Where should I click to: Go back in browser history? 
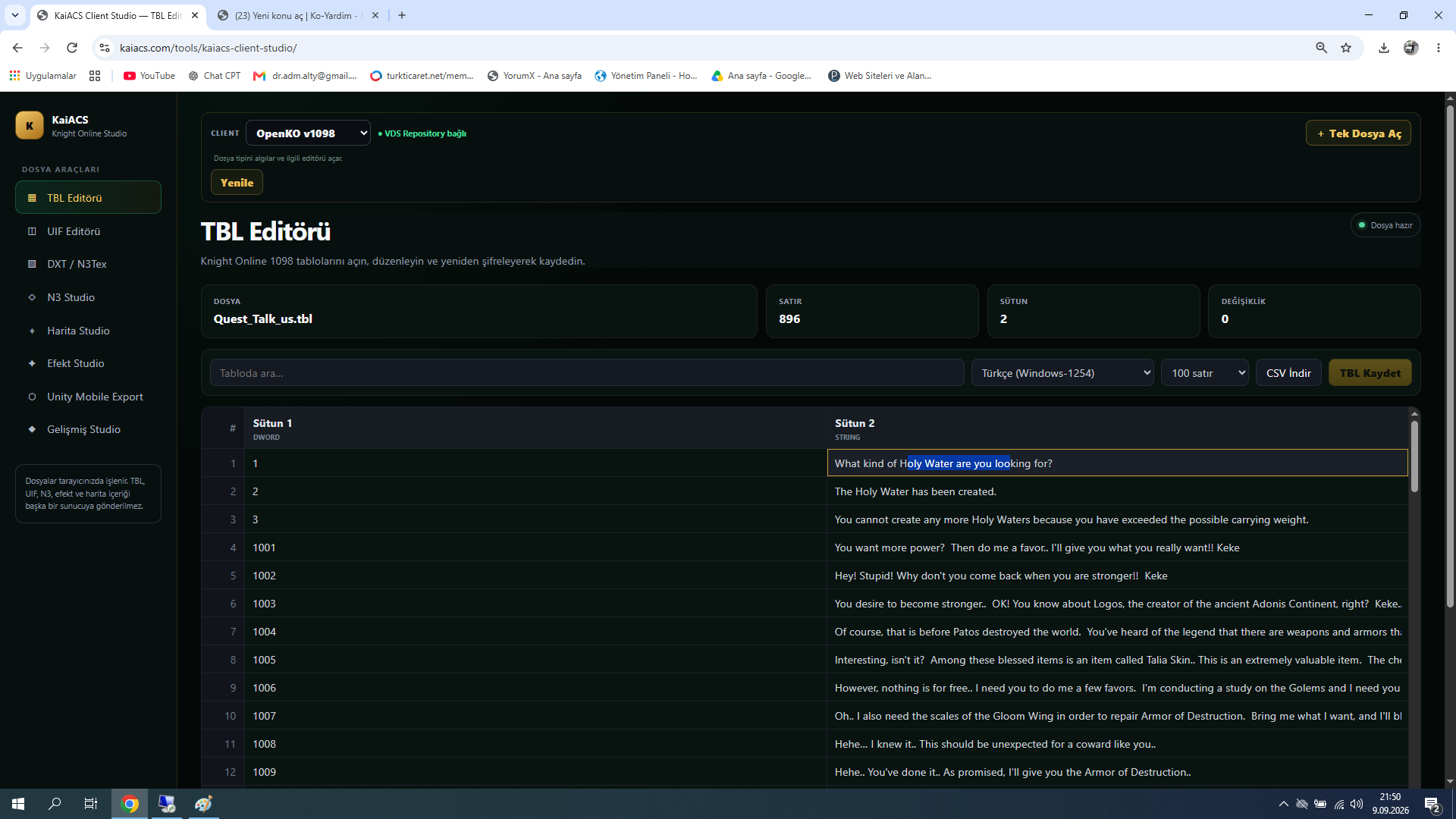pos(17,48)
